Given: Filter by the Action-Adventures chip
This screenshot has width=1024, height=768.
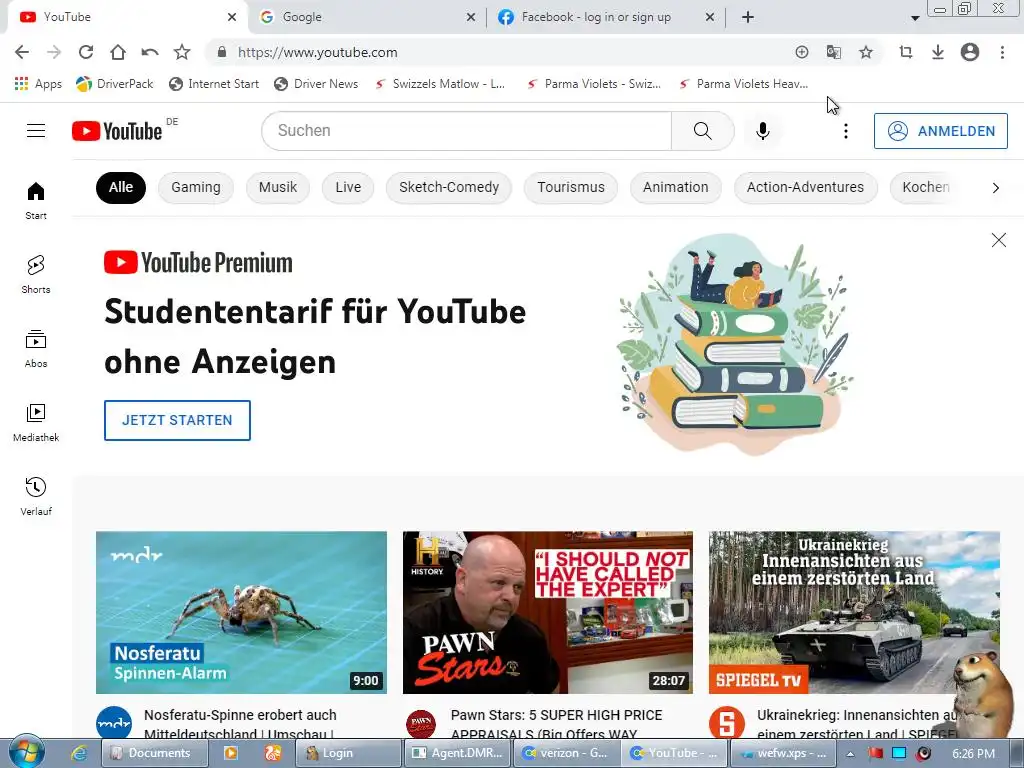Looking at the screenshot, I should (x=805, y=187).
